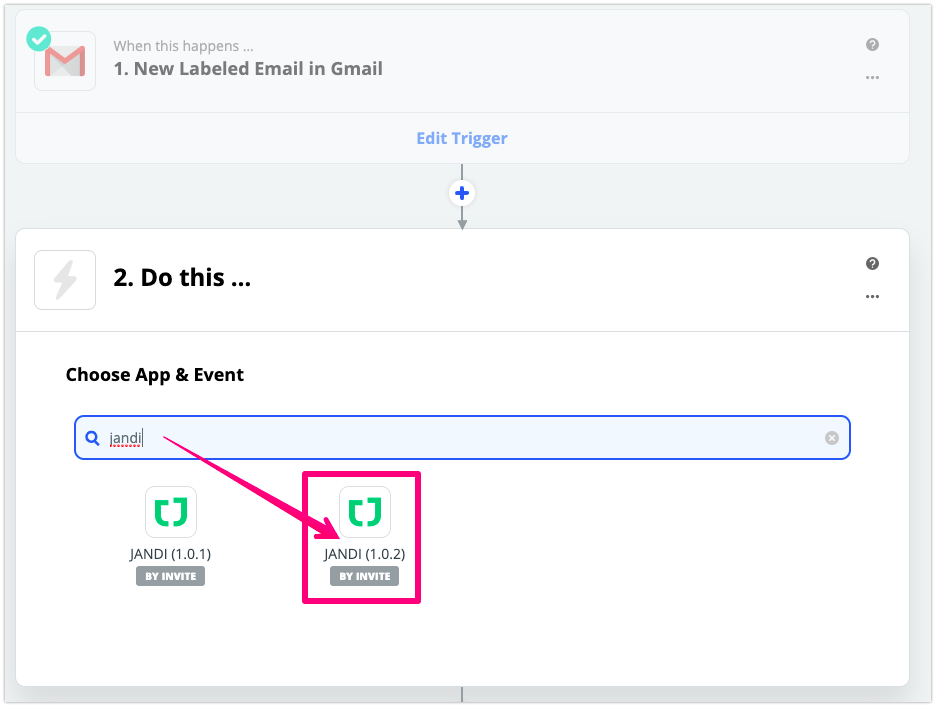This screenshot has height=707, width=936.
Task: Click the green checkmark badge on the Gmail step
Action: pos(39,39)
